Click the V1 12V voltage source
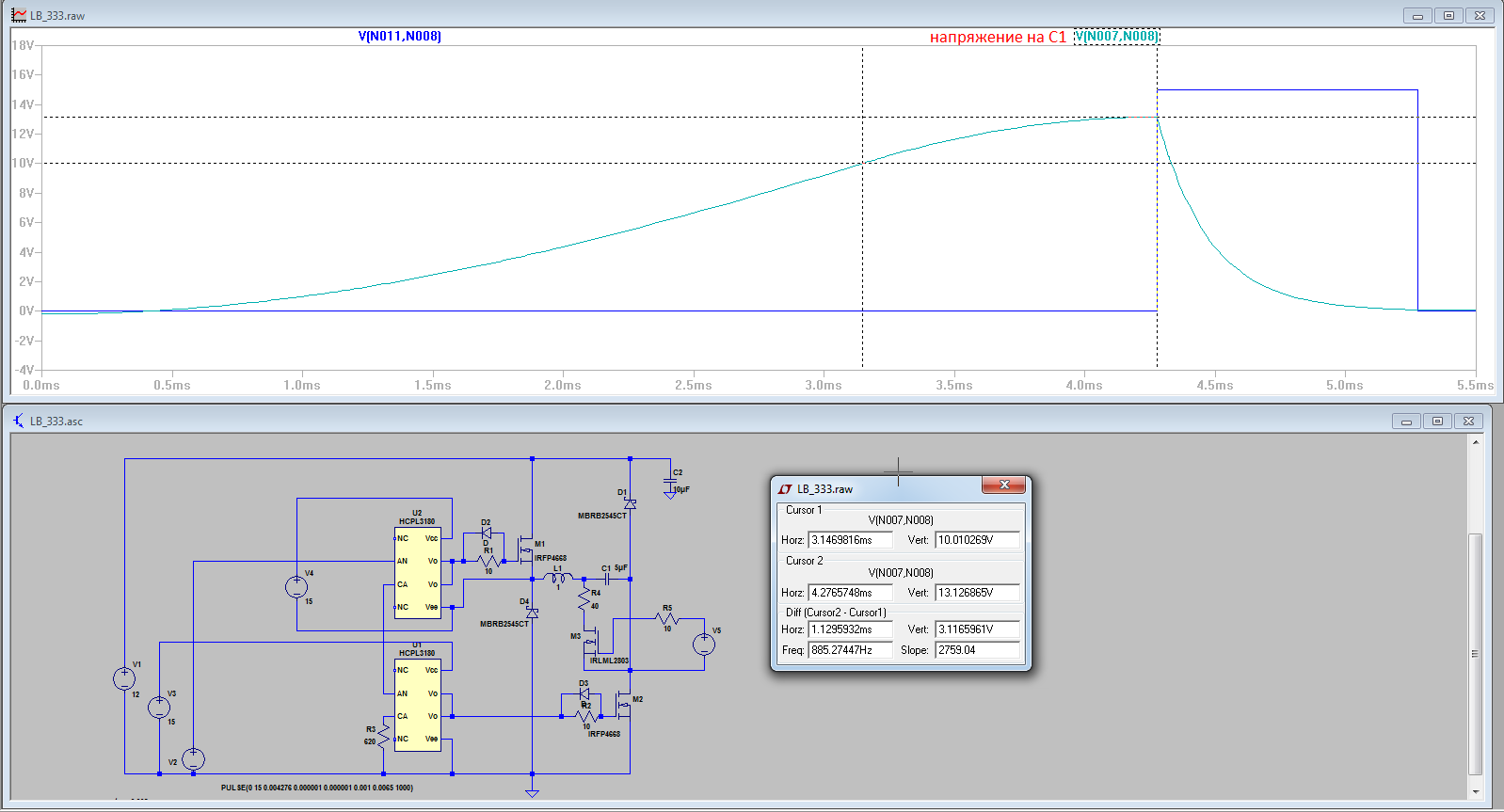 (124, 678)
